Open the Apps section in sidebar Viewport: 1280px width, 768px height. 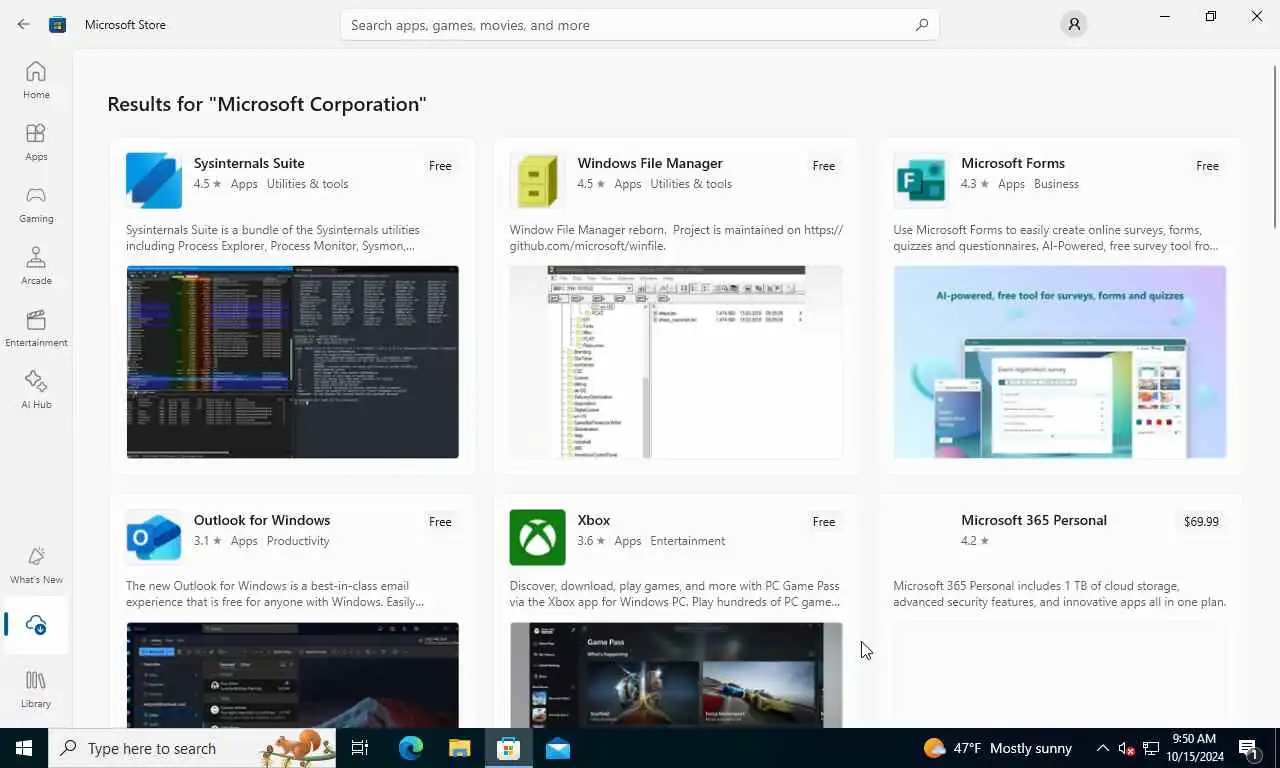[x=36, y=142]
